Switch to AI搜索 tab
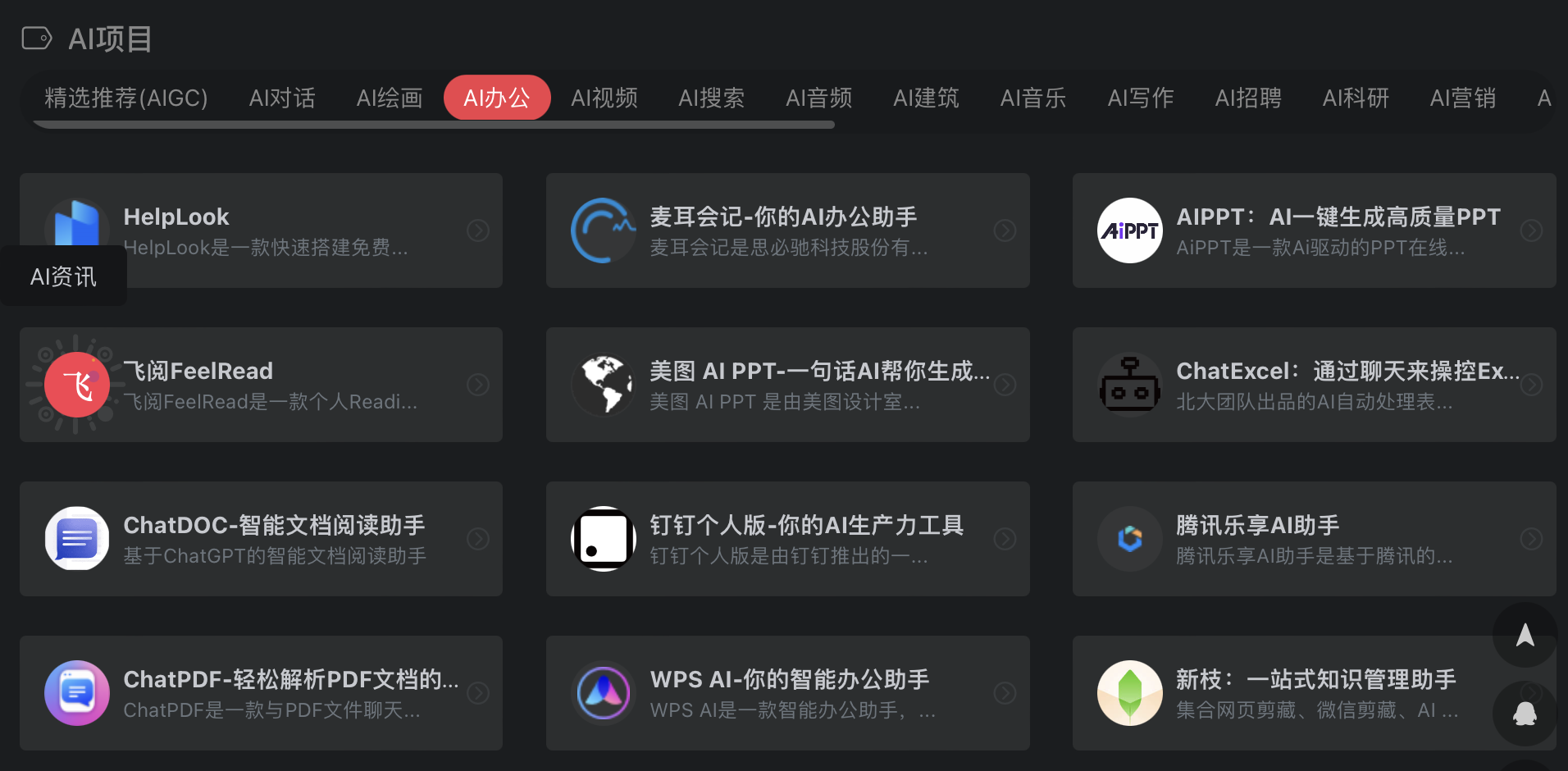Image resolution: width=1568 pixels, height=771 pixels. [712, 98]
